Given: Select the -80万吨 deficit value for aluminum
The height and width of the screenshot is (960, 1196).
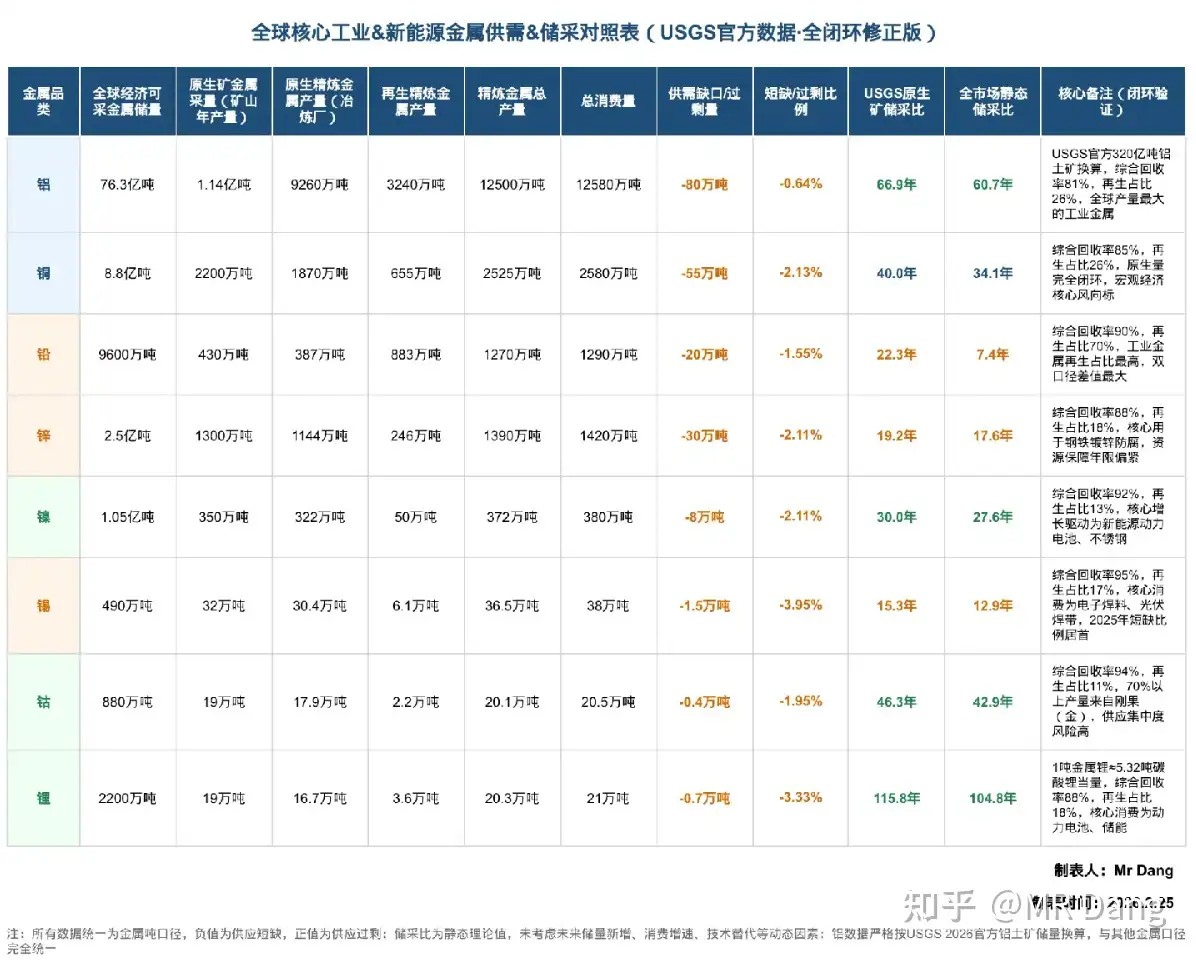Looking at the screenshot, I should click(x=703, y=184).
